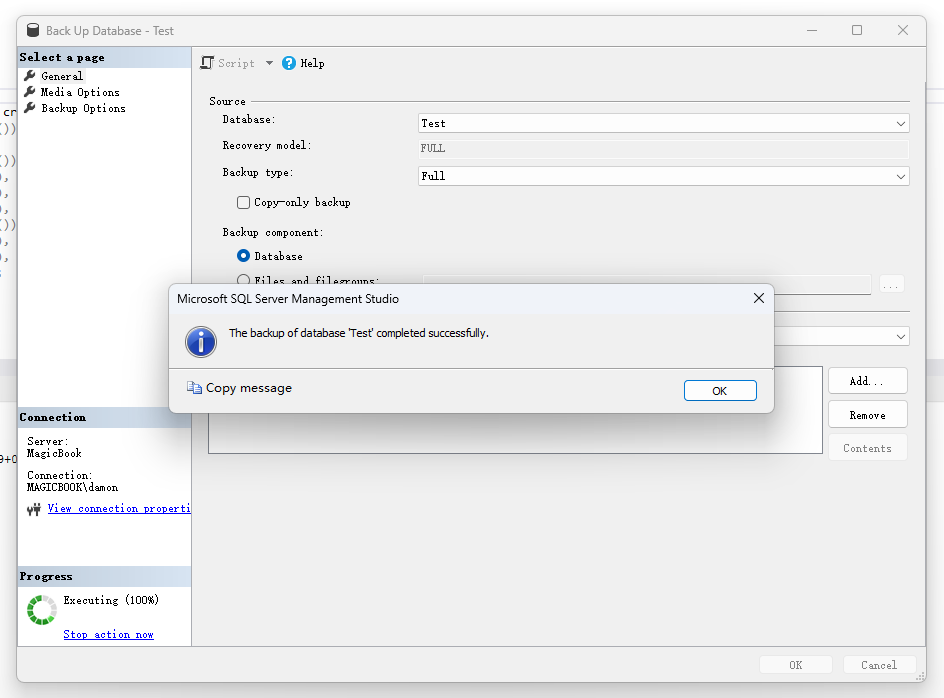Click the Script toolbar icon
The image size is (944, 698).
(206, 63)
